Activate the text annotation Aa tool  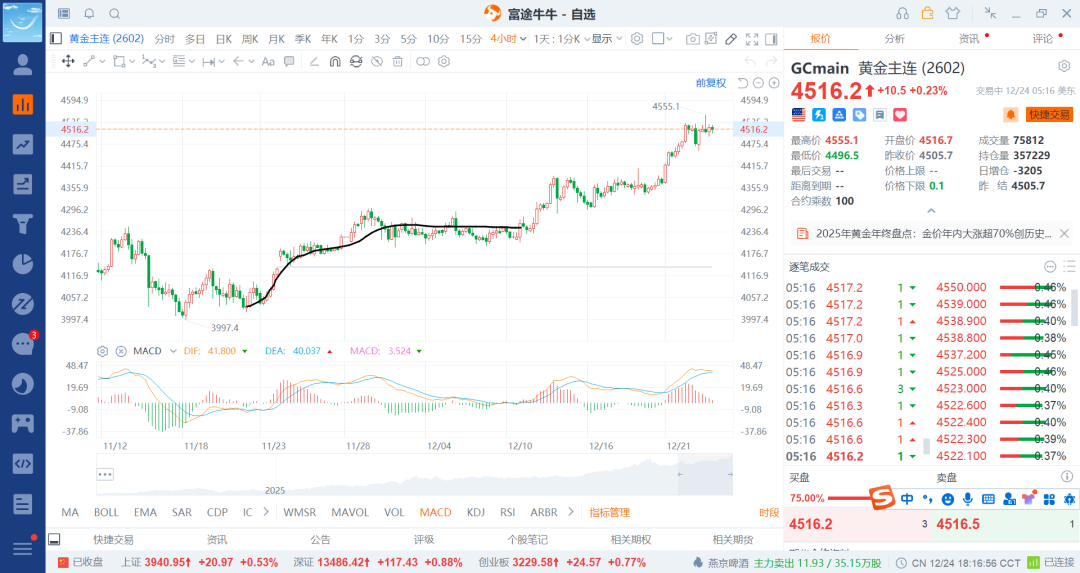(x=268, y=61)
